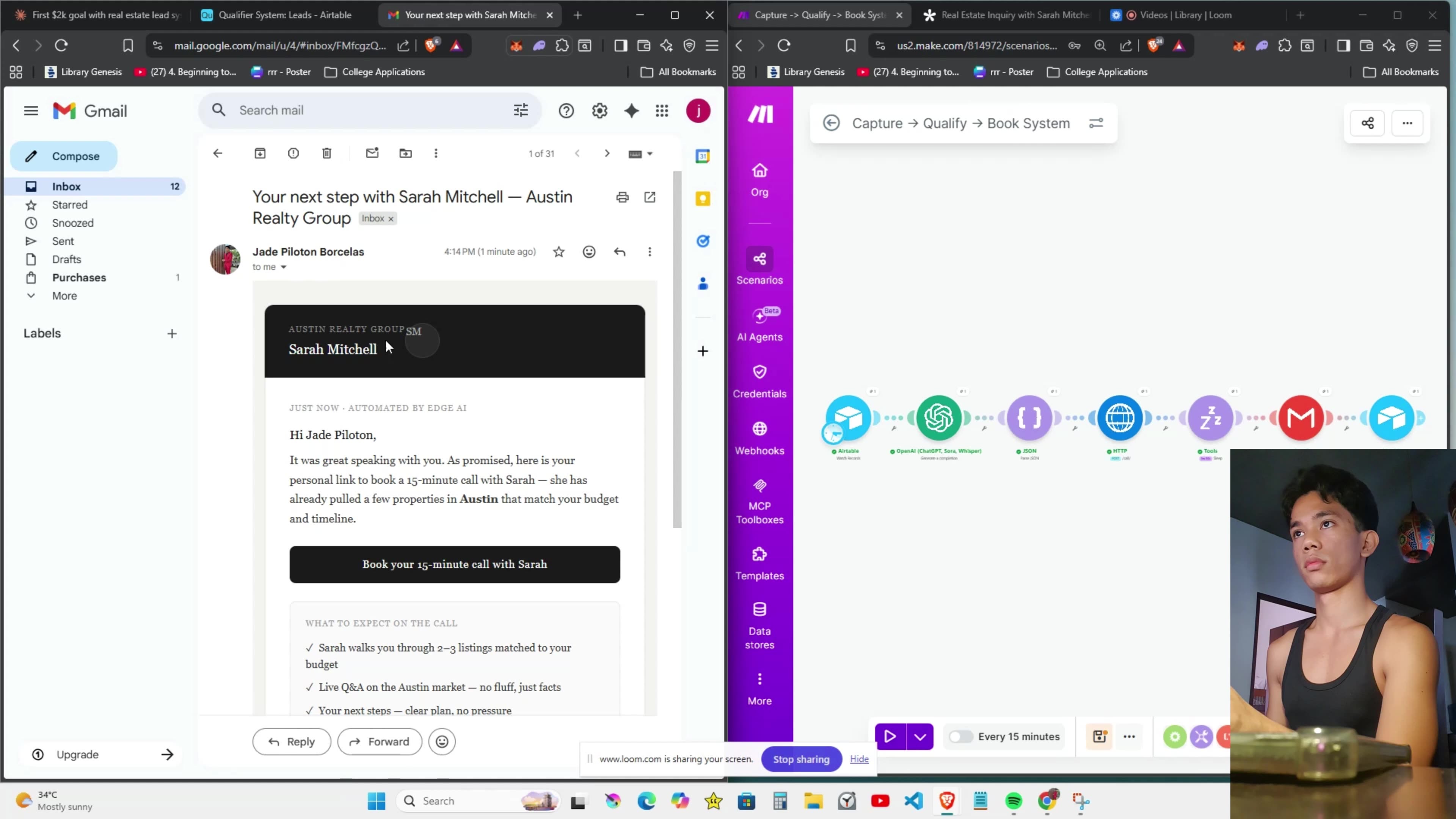Show Gmail search options

[x=521, y=110]
